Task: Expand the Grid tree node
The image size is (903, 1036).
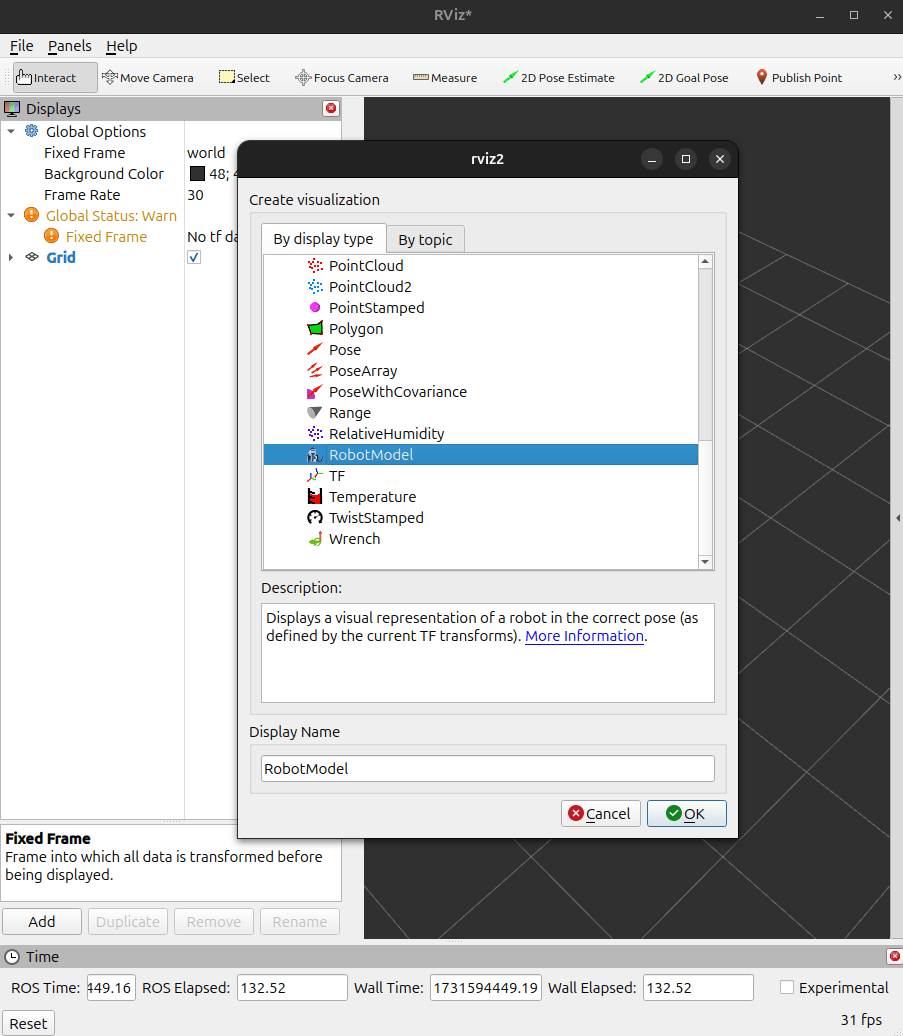Action: [11, 257]
